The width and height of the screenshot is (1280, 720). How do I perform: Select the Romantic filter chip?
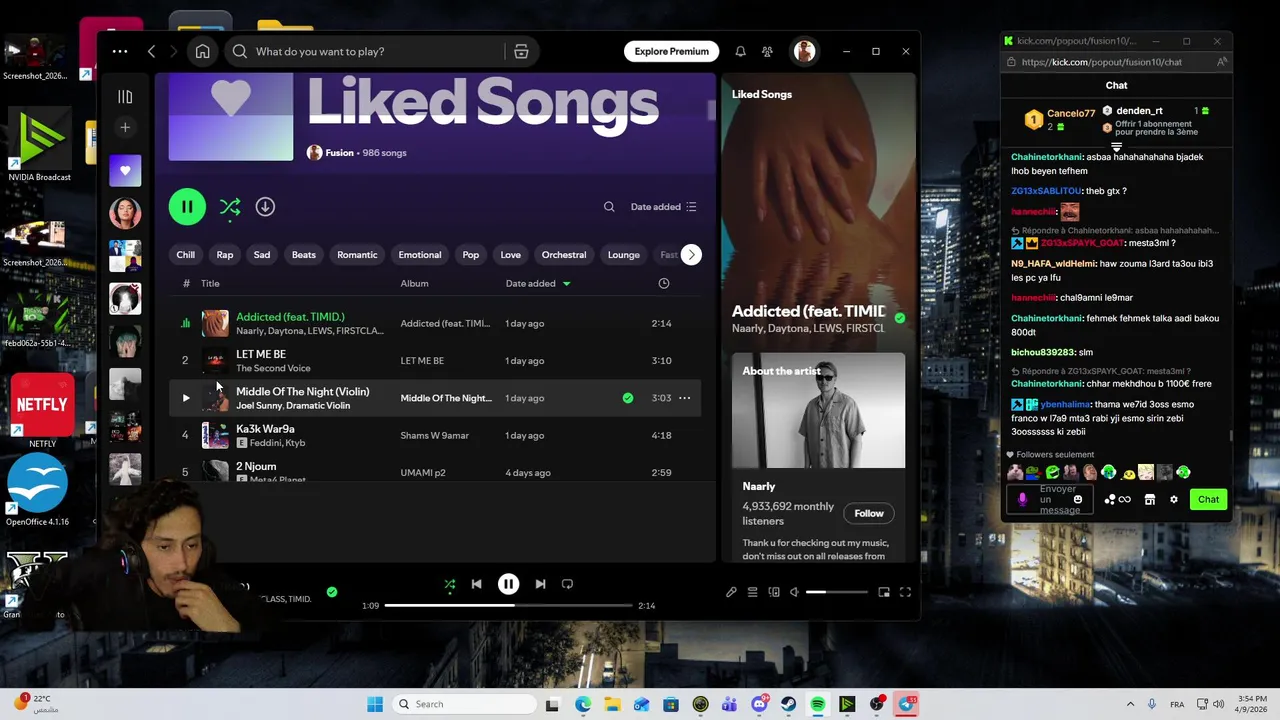click(357, 254)
